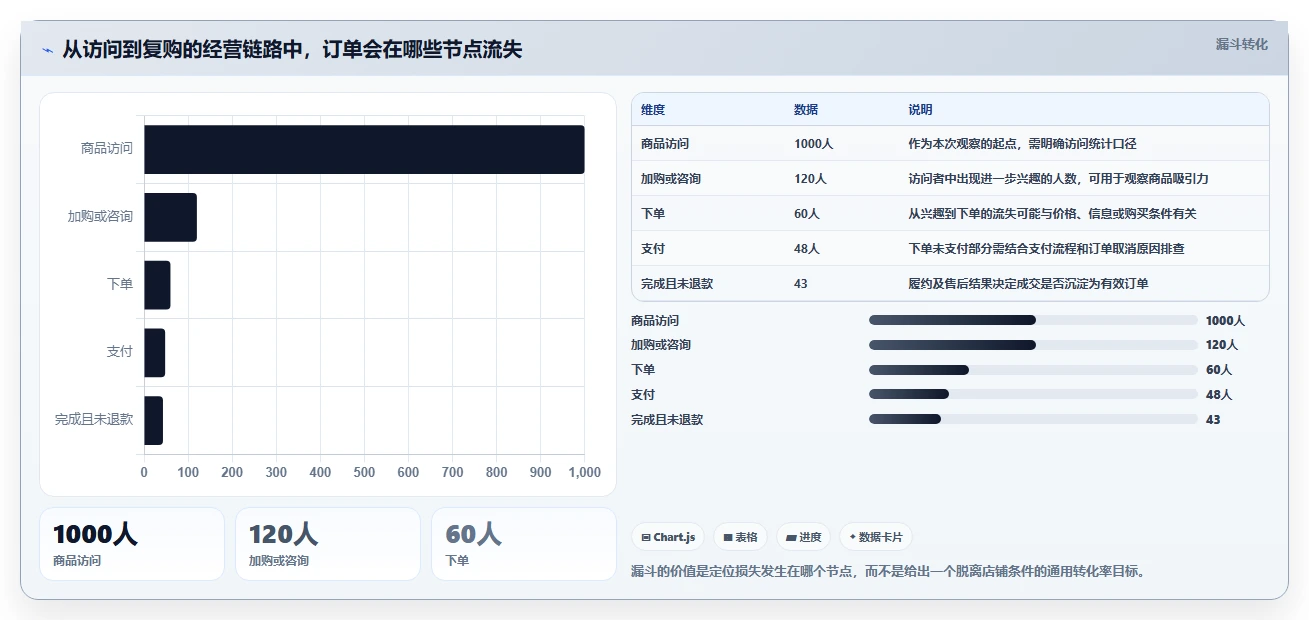Click the 支付 cell in the table

point(653,249)
